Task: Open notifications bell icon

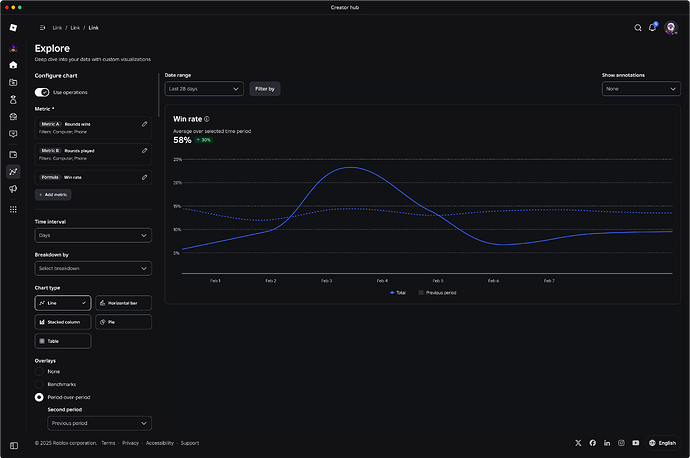Action: click(653, 27)
